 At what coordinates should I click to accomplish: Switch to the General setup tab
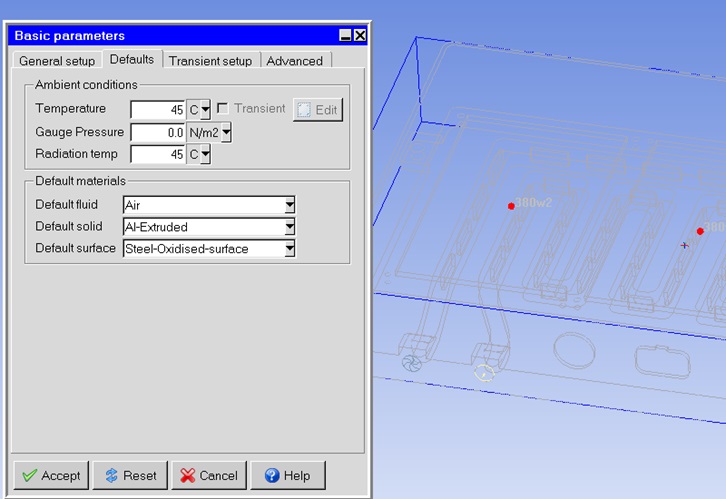(x=57, y=61)
